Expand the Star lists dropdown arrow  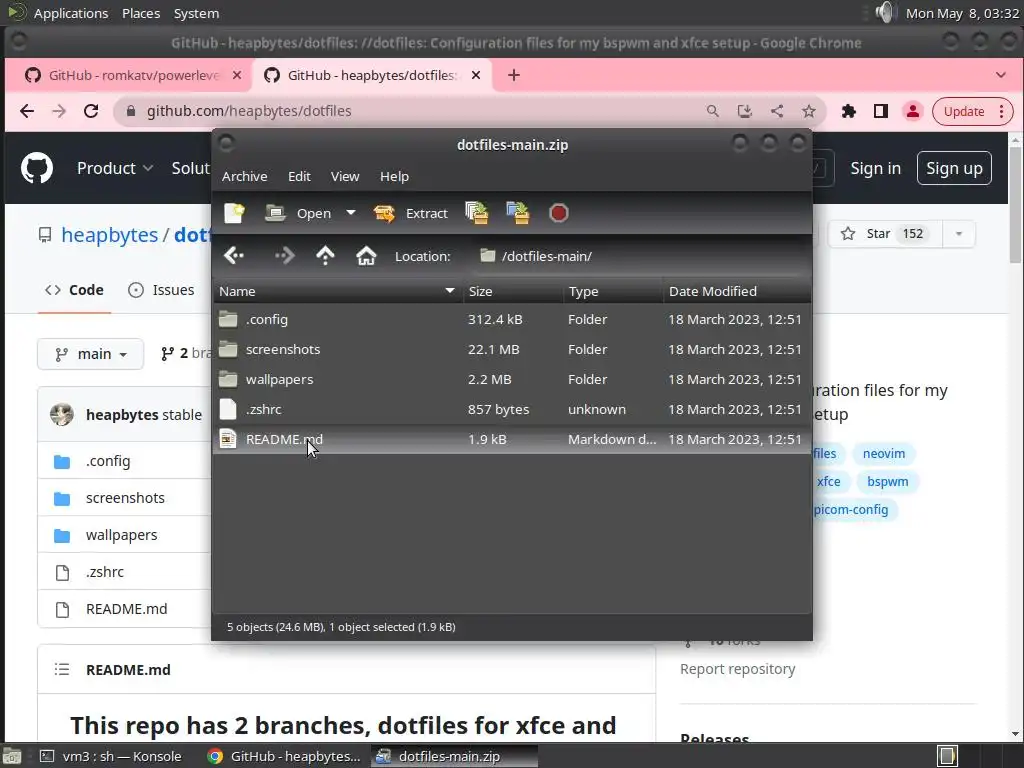point(959,234)
